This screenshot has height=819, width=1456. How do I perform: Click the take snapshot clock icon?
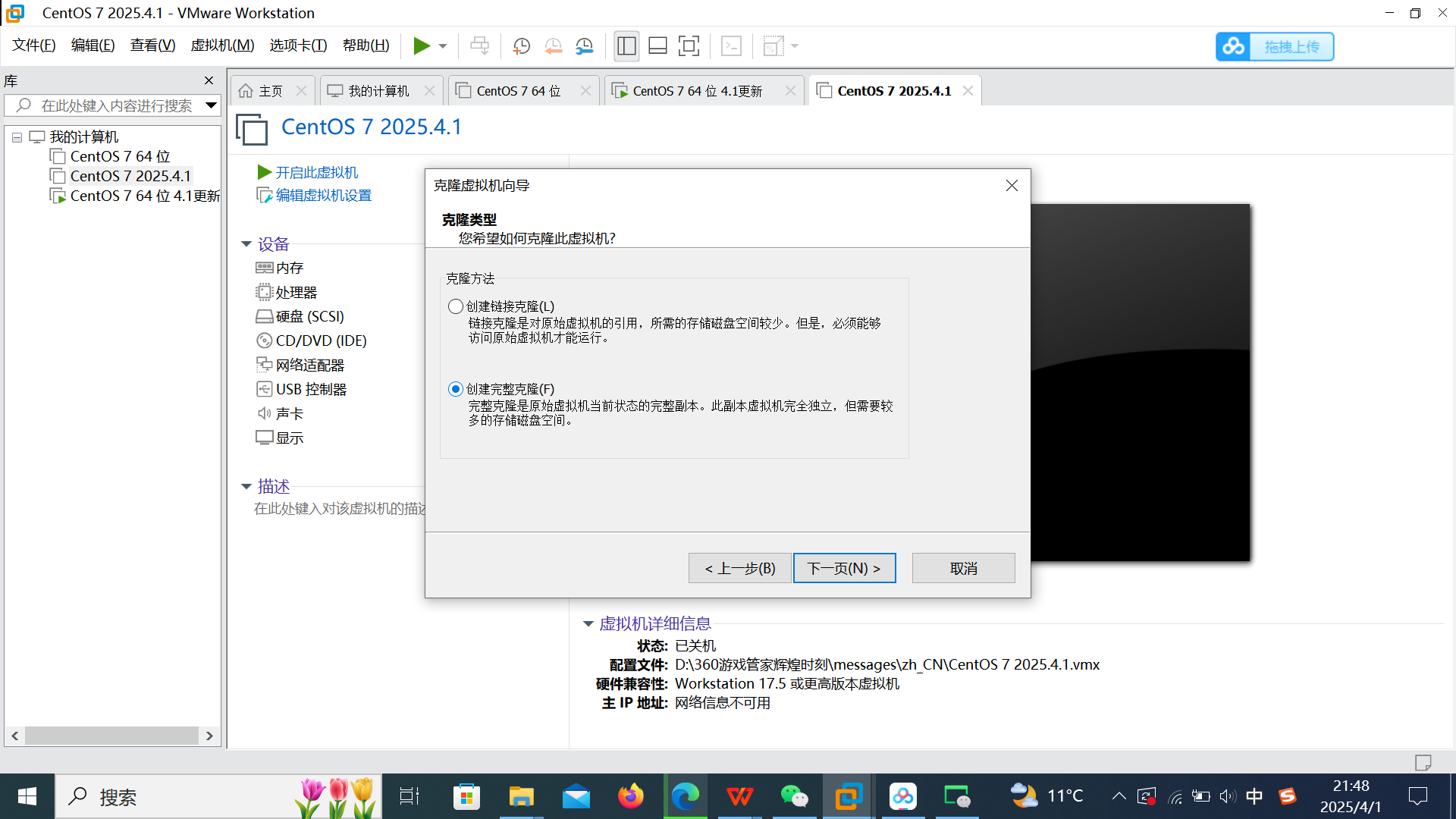point(521,46)
